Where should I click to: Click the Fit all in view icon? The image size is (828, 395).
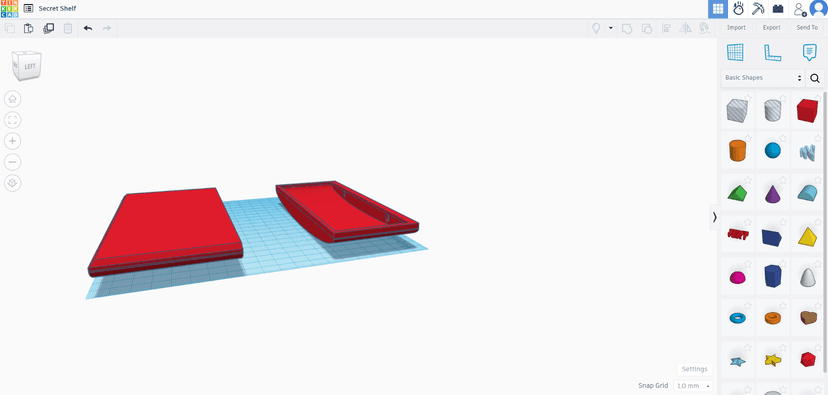coord(13,120)
